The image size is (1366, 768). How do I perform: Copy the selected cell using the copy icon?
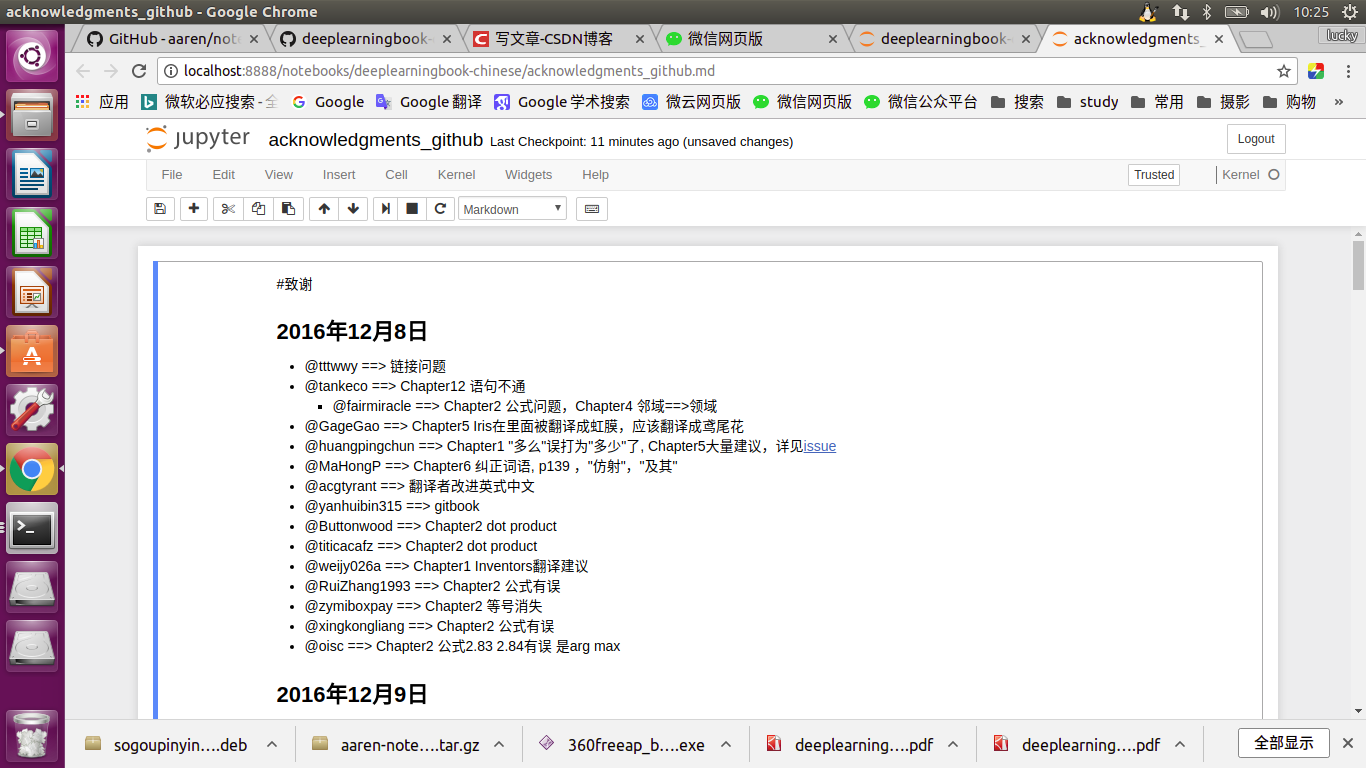[x=257, y=208]
